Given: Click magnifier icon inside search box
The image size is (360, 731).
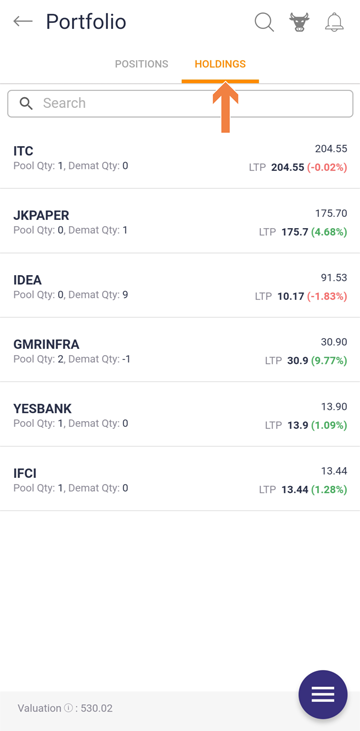Looking at the screenshot, I should 26,103.
